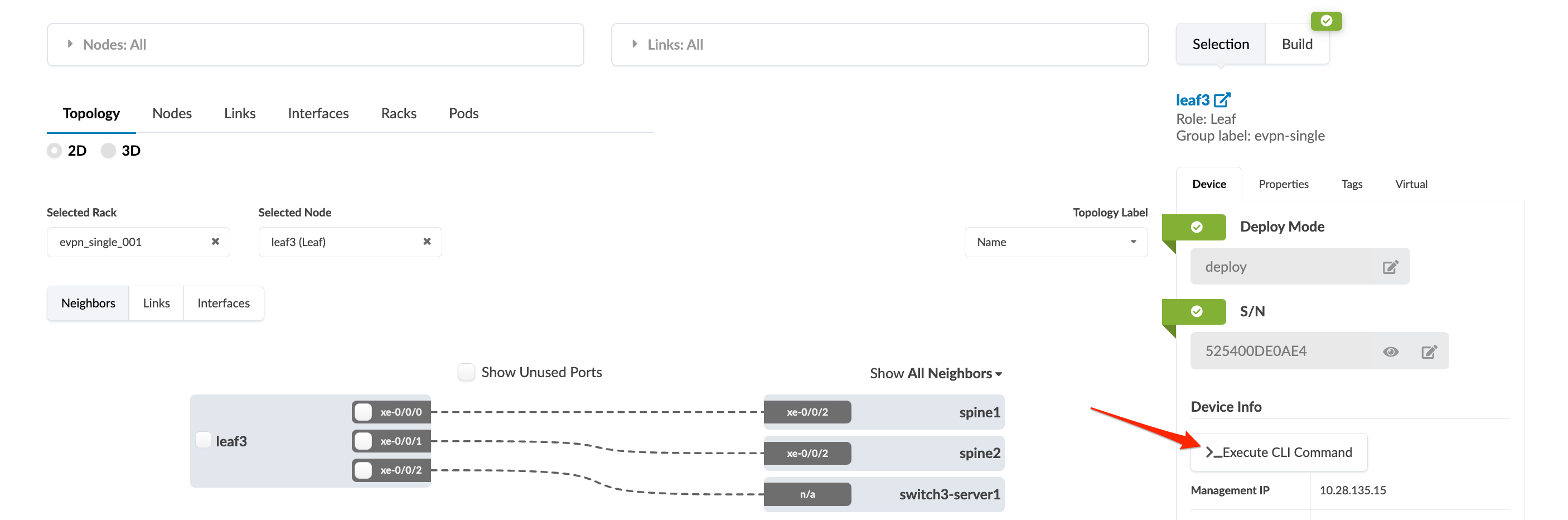Image resolution: width=1568 pixels, height=520 pixels.
Task: Open Show All Neighbors dropdown
Action: (x=936, y=373)
